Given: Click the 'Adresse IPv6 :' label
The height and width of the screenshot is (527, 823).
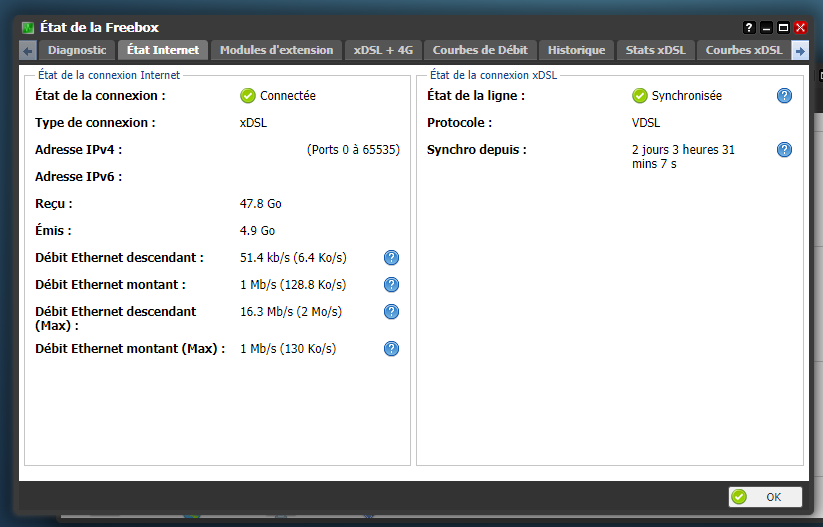Looking at the screenshot, I should tap(79, 176).
